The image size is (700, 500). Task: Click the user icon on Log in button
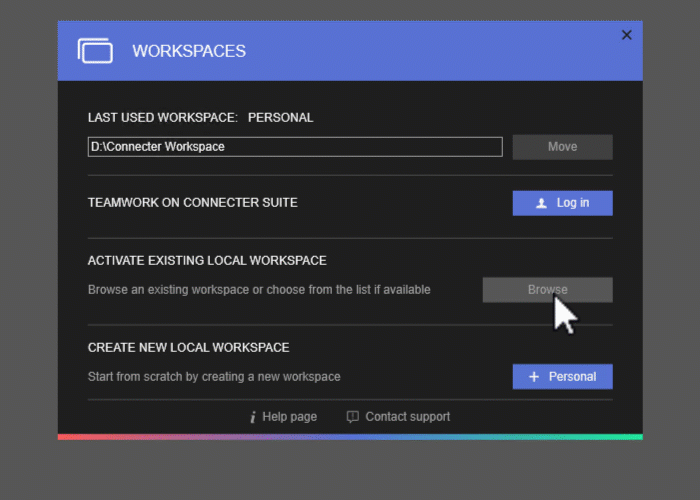click(x=541, y=204)
